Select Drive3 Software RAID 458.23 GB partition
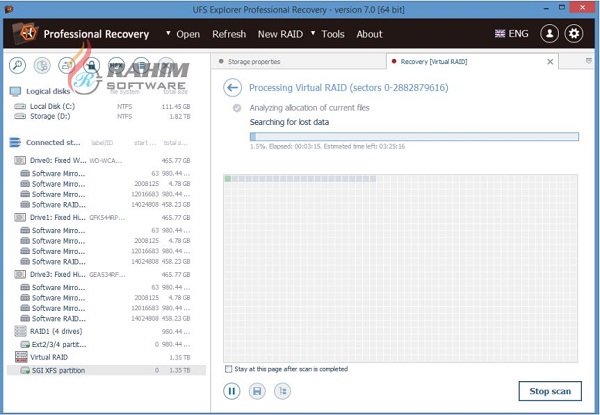Screen dimensions: 600x415 [105, 319]
